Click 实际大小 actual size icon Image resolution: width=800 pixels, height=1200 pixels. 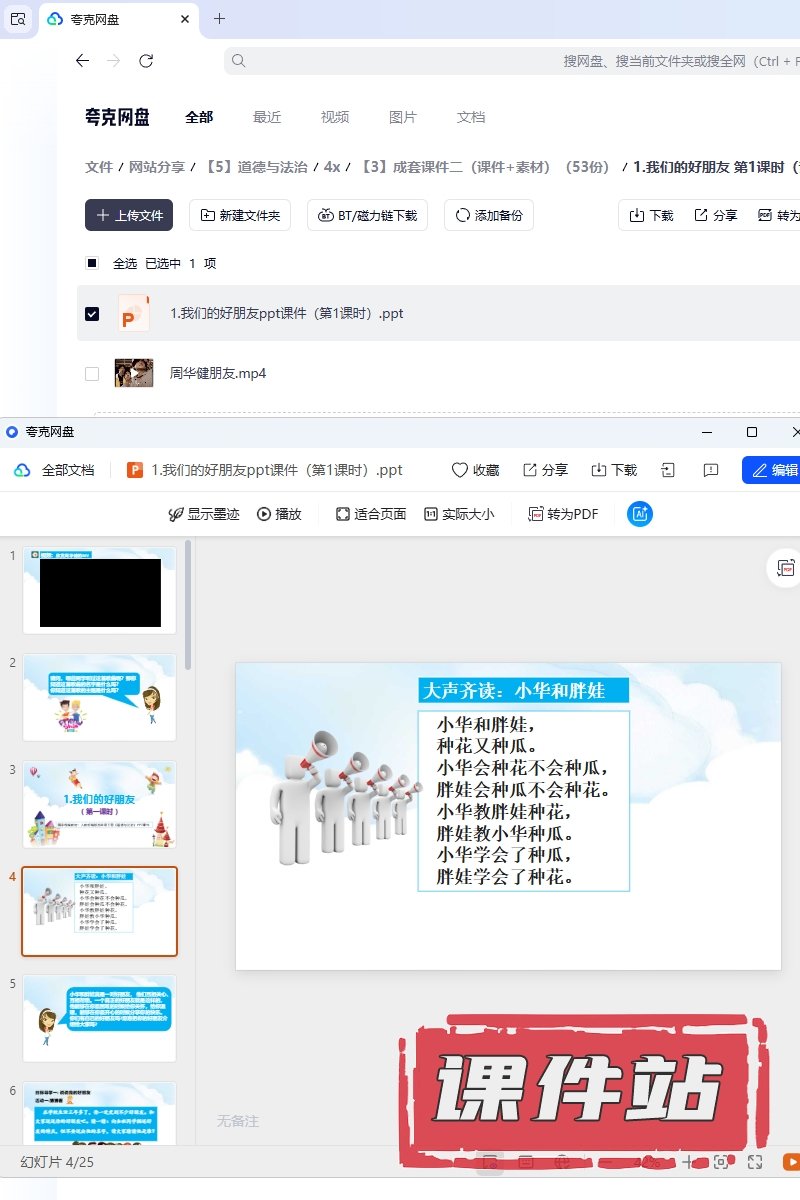pyautogui.click(x=431, y=514)
